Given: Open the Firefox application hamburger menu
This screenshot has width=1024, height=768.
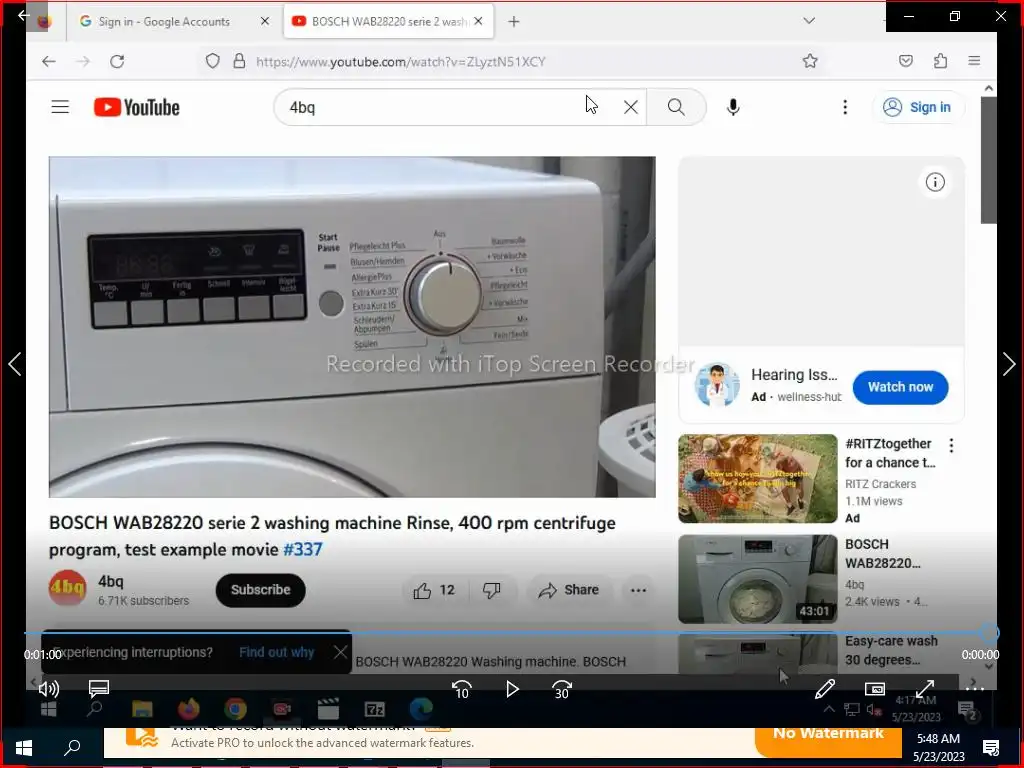Looking at the screenshot, I should coord(974,61).
